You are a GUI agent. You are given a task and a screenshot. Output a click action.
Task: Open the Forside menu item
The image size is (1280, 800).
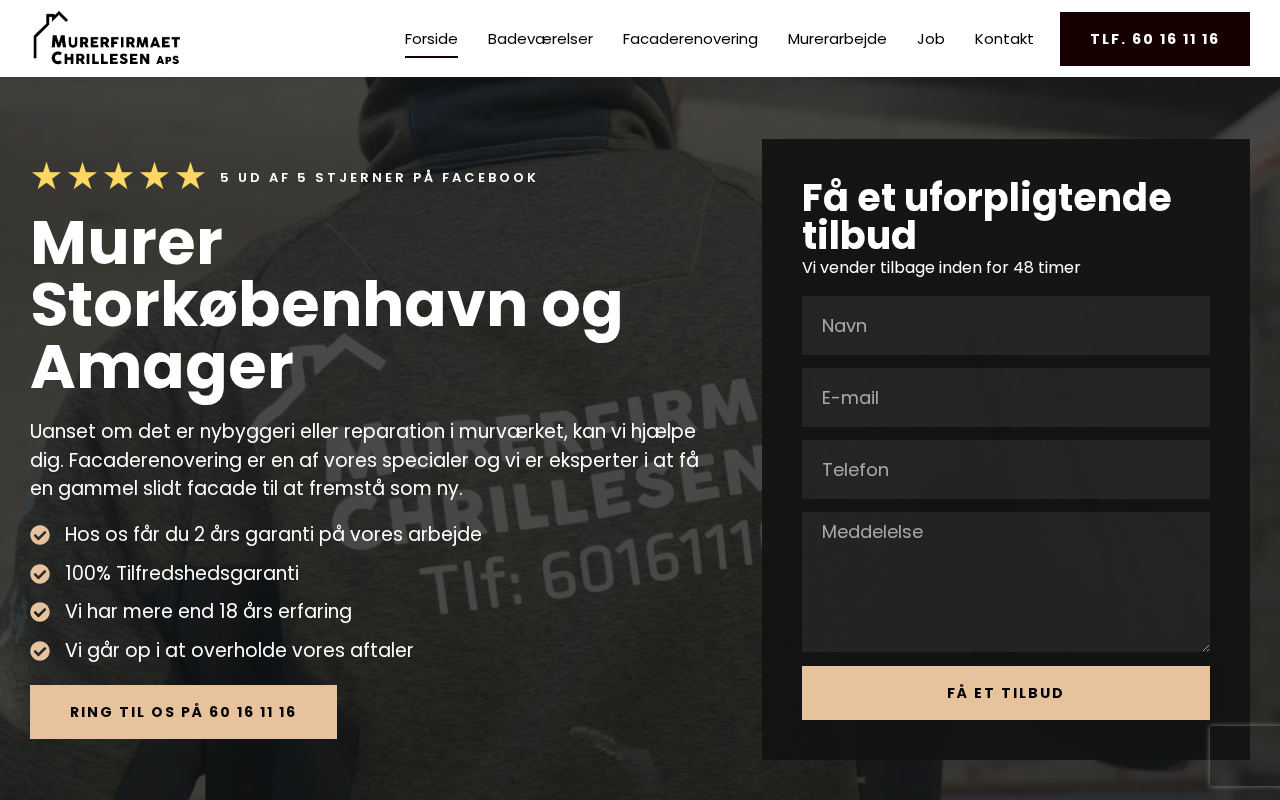[x=431, y=39]
